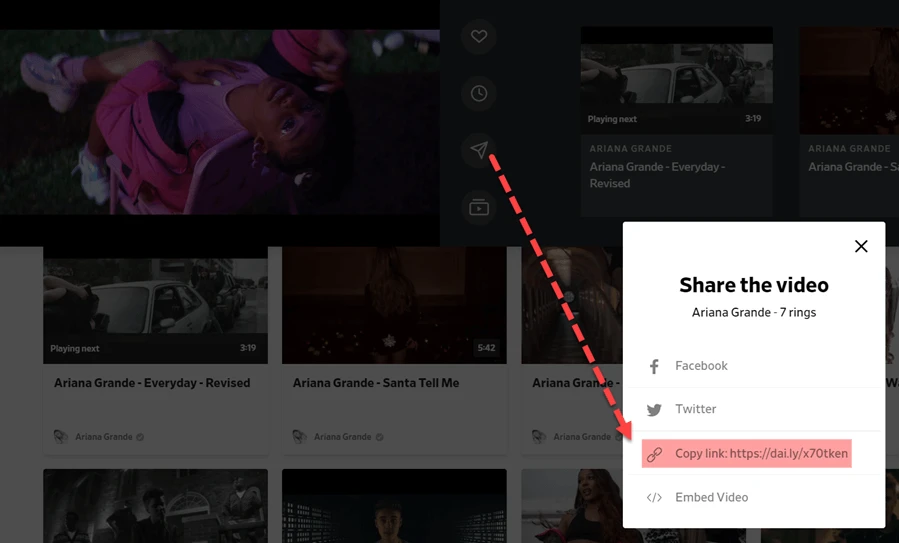900x543 pixels.
Task: Open the Everyday - Revised thumbnail in grid
Action: tap(155, 305)
